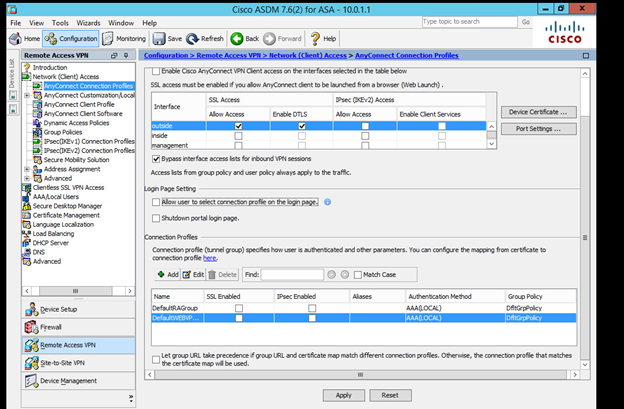Open Monitoring view from toolbar
Screen dimensions: 624x409
pos(123,38)
